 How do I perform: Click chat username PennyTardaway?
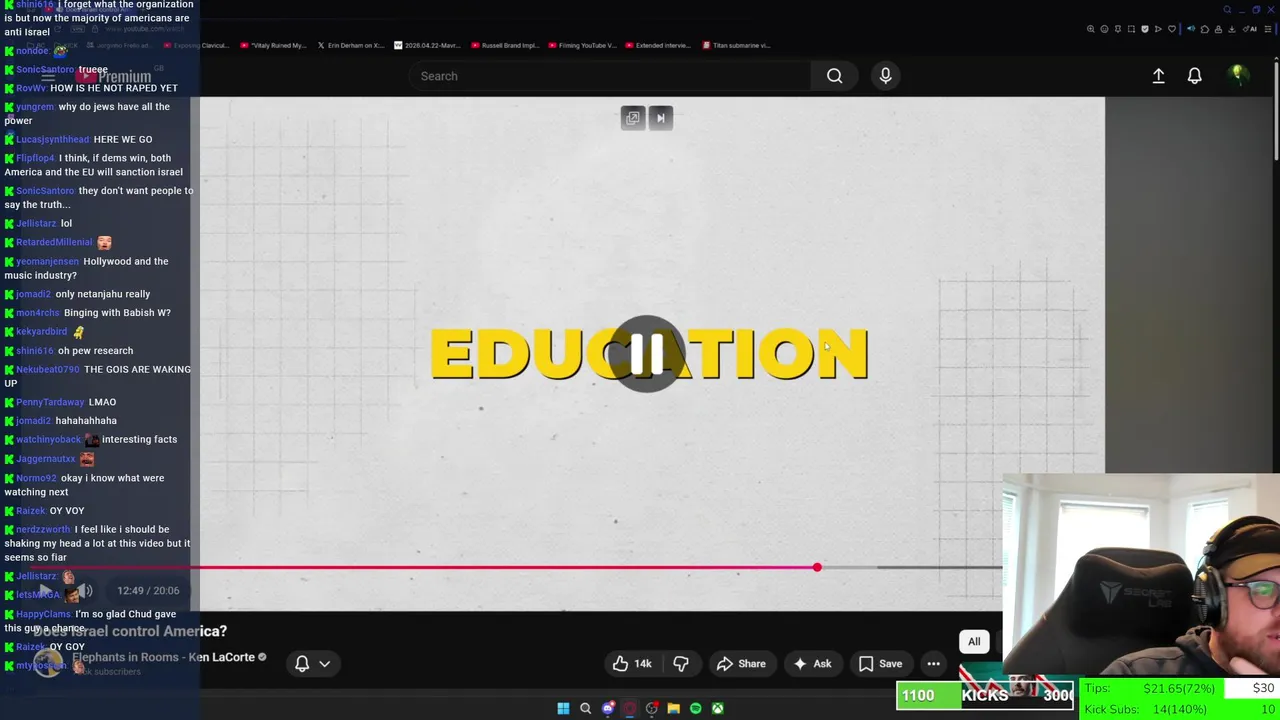coord(50,402)
